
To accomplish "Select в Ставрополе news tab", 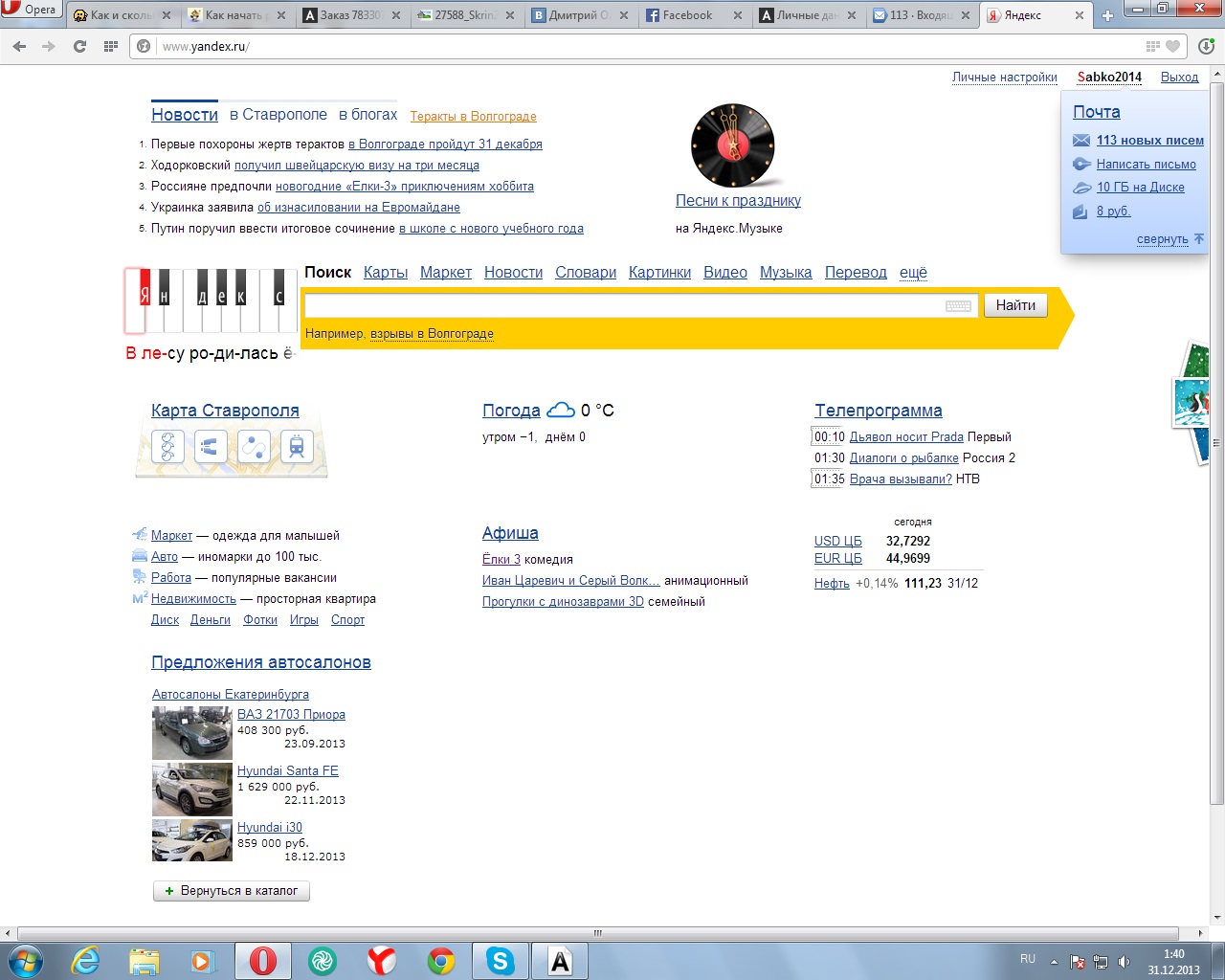I will pyautogui.click(x=278, y=114).
